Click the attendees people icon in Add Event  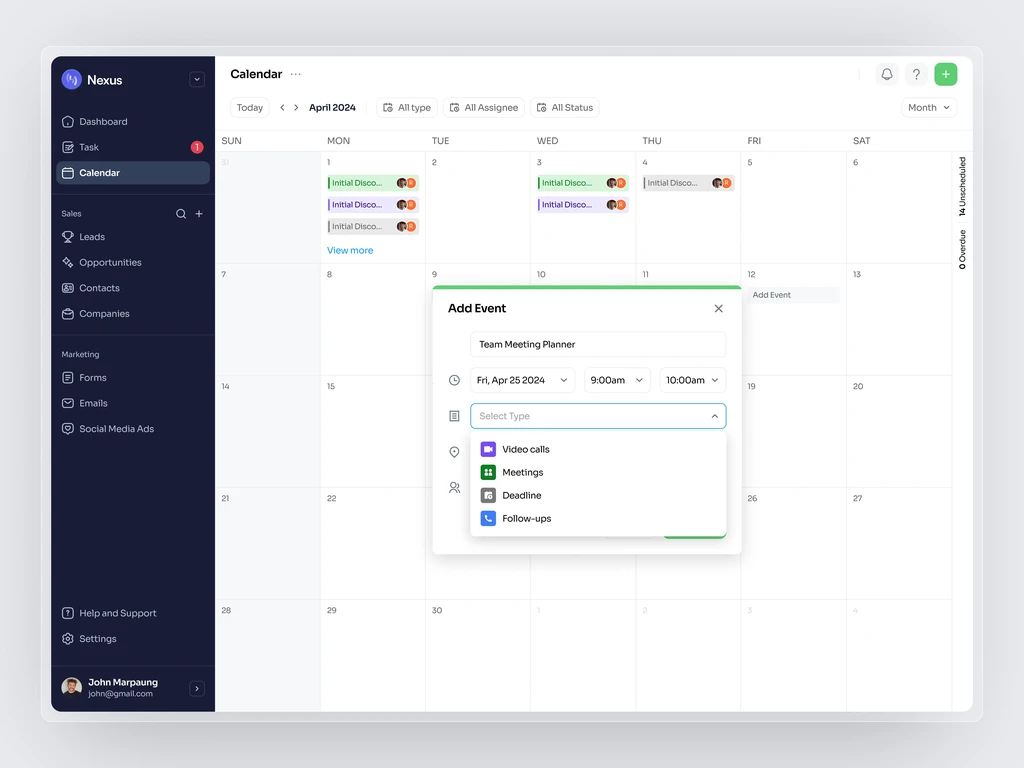455,488
